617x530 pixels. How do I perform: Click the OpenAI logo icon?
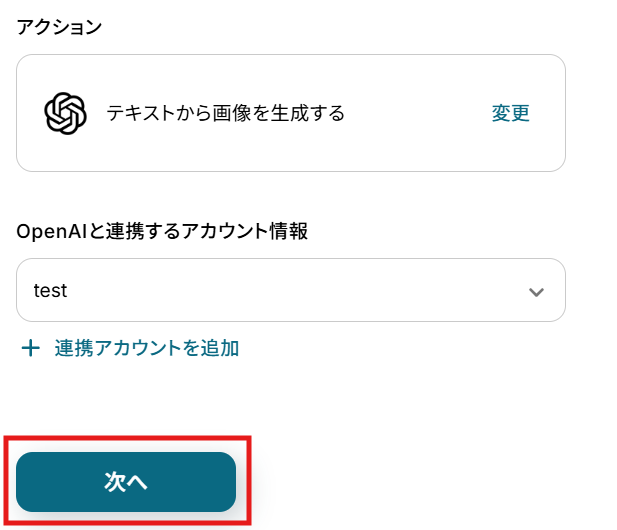pos(65,113)
